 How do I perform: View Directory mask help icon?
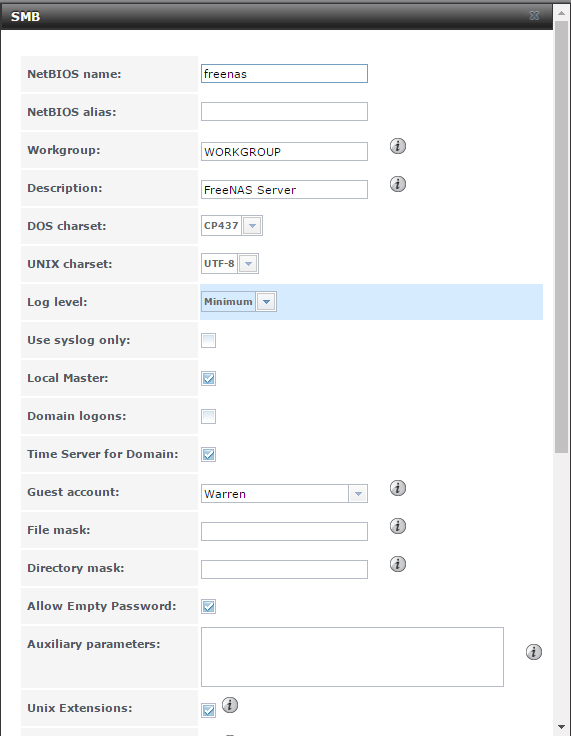pos(398,564)
